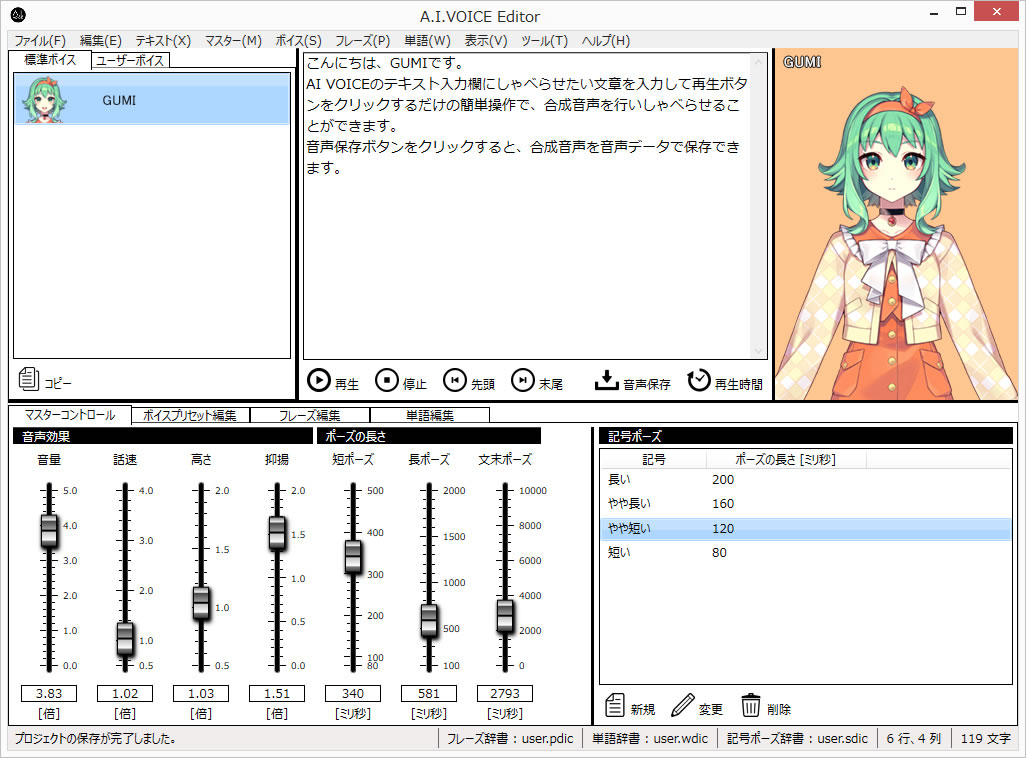
Task: Click the 6 行、4 列 cursor position
Action: [x=913, y=738]
